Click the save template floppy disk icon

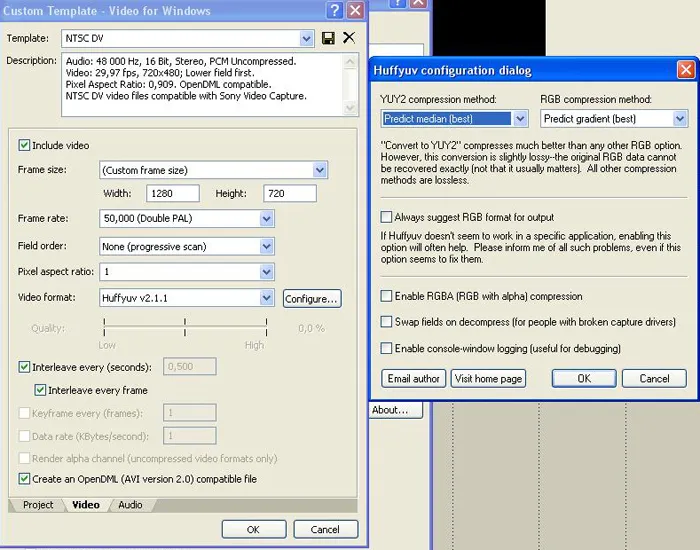(328, 38)
